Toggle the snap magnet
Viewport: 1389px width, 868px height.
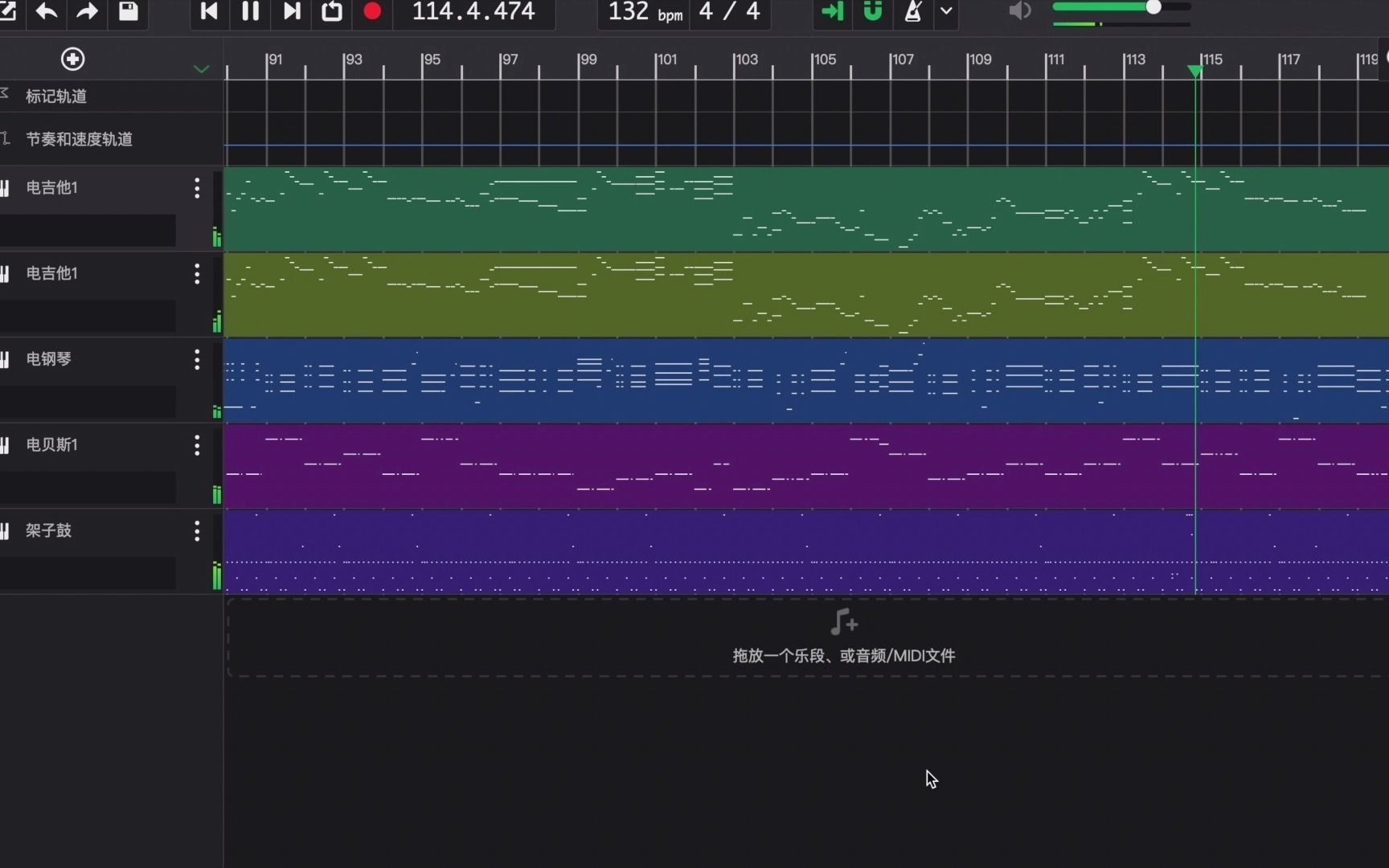pyautogui.click(x=873, y=11)
